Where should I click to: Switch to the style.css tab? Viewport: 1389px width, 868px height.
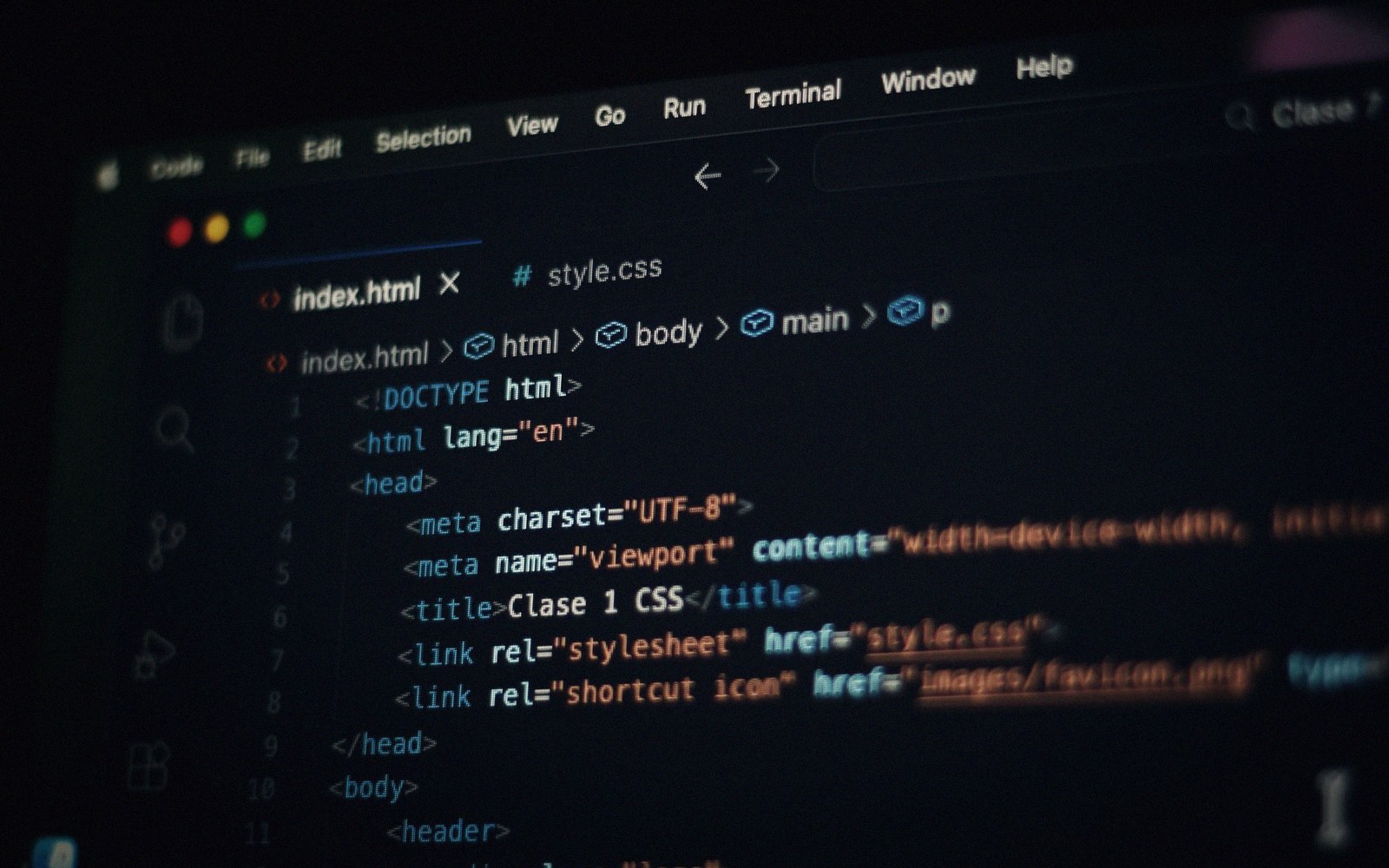(x=587, y=273)
